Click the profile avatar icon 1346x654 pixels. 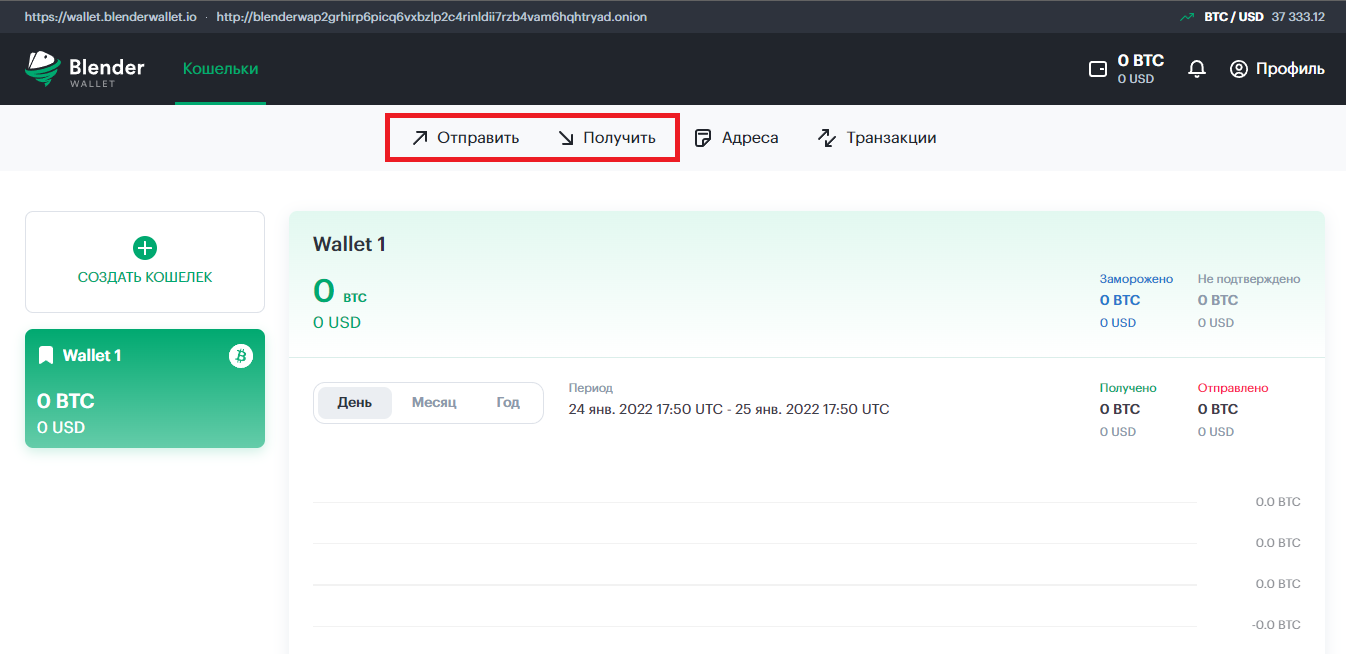coord(1239,69)
